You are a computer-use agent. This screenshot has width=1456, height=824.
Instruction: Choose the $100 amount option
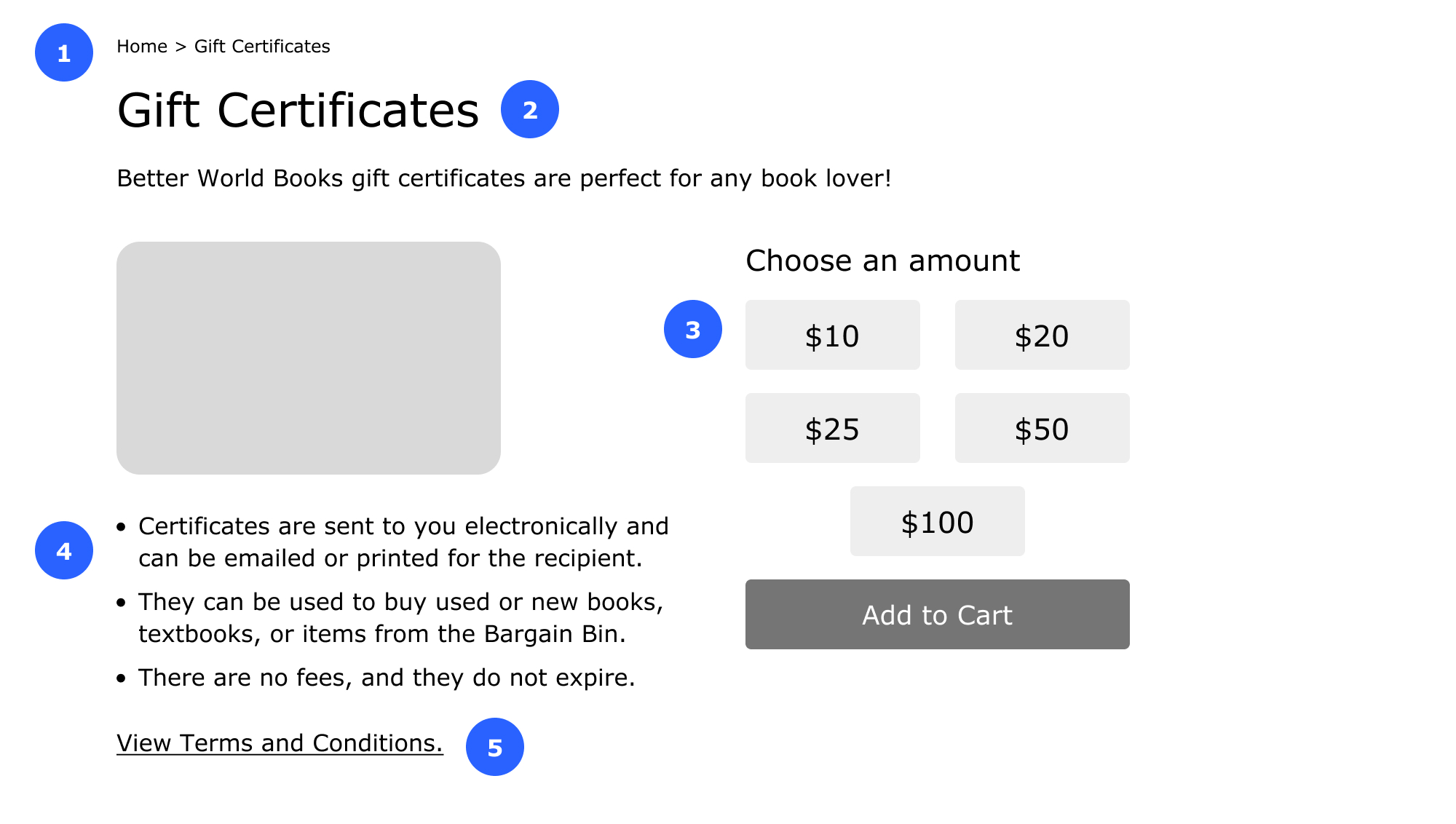[937, 521]
